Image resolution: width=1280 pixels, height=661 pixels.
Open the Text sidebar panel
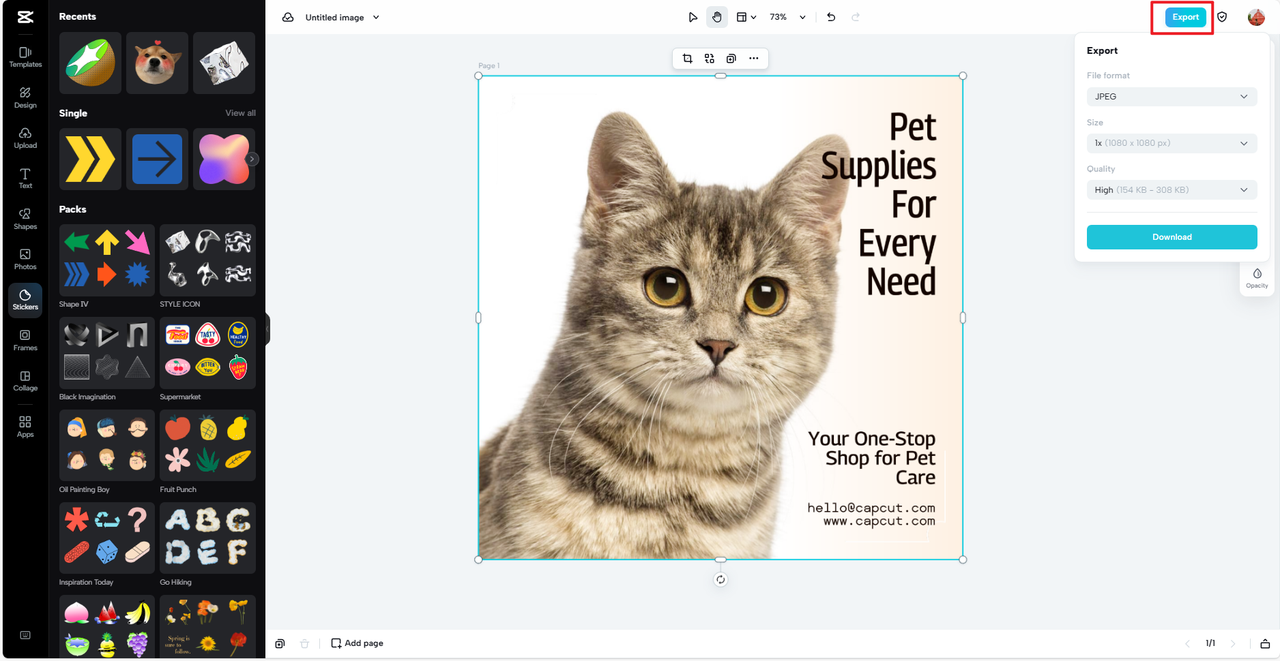pos(25,178)
